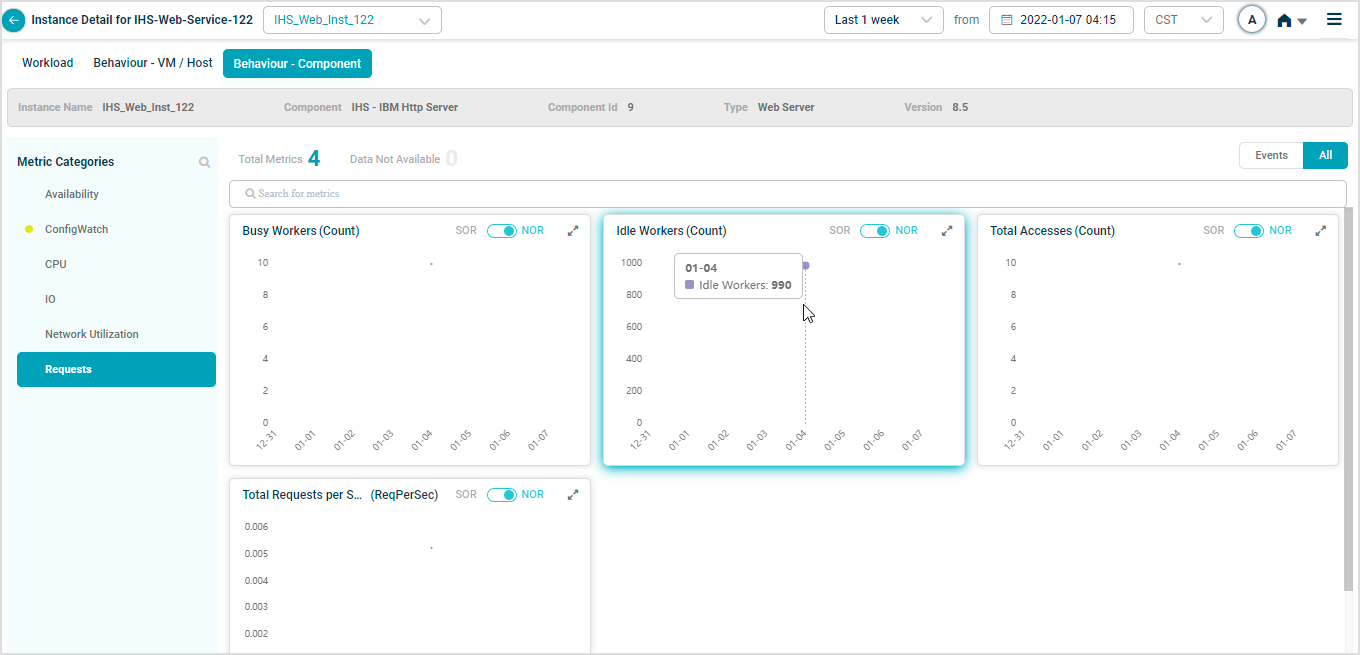Viewport: 1360px width, 655px height.
Task: Click the Search for metrics field
Action: [x=787, y=194]
